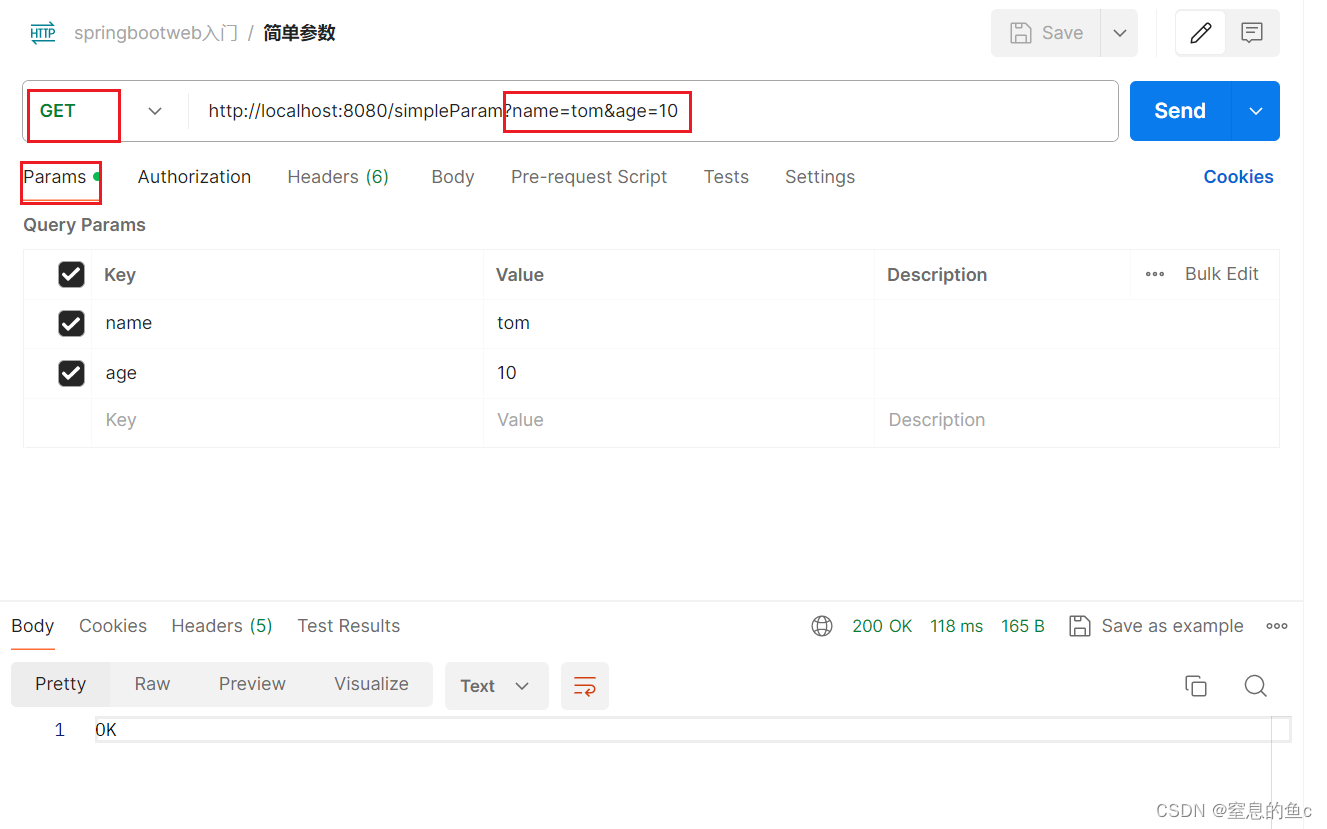The height and width of the screenshot is (829, 1327).
Task: Toggle the word wrap lines icon
Action: click(585, 686)
